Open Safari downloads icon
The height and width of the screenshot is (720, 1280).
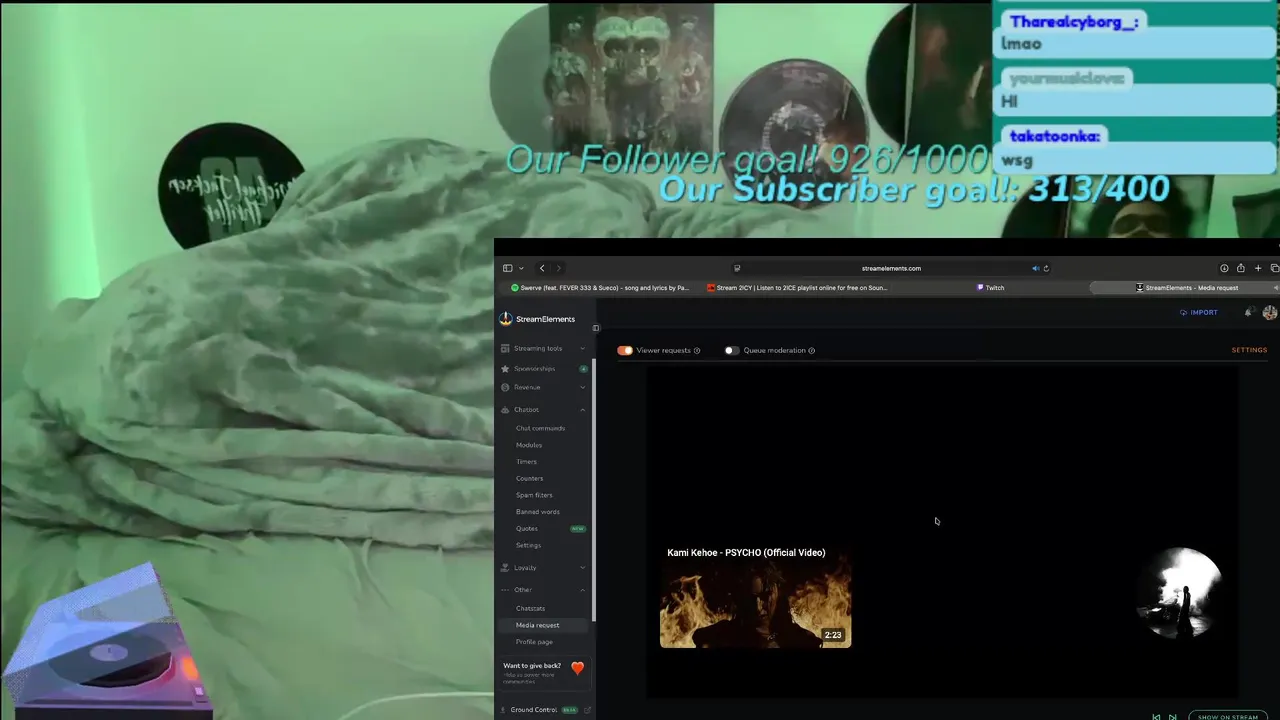[x=1224, y=268]
